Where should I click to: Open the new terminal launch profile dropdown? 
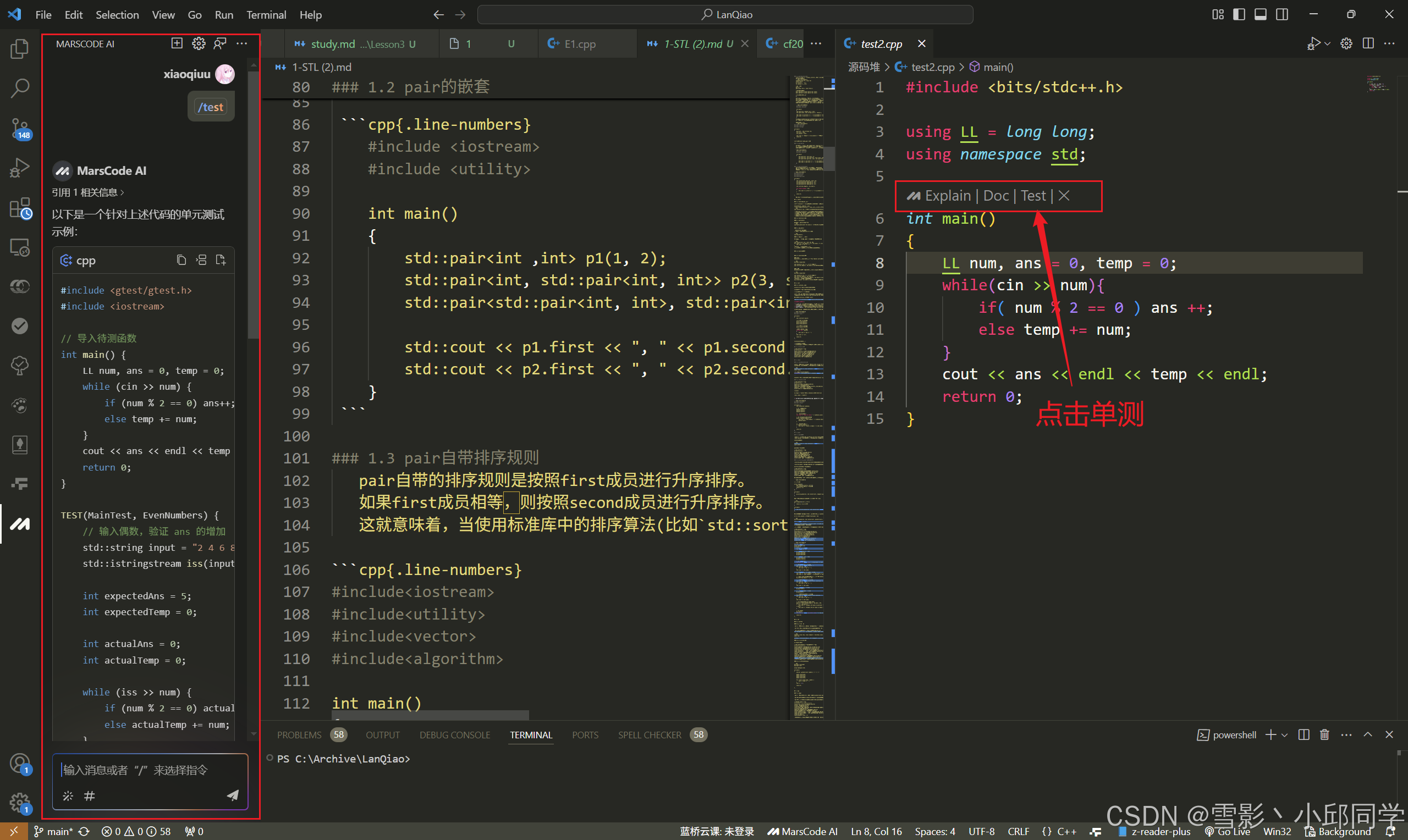click(x=1284, y=734)
